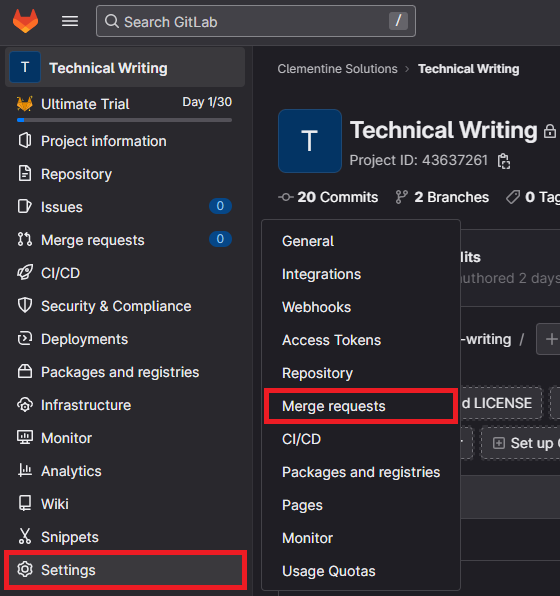This screenshot has width=560, height=596.
Task: Click the Ultimate Trial tanuki icon
Action: 25,104
